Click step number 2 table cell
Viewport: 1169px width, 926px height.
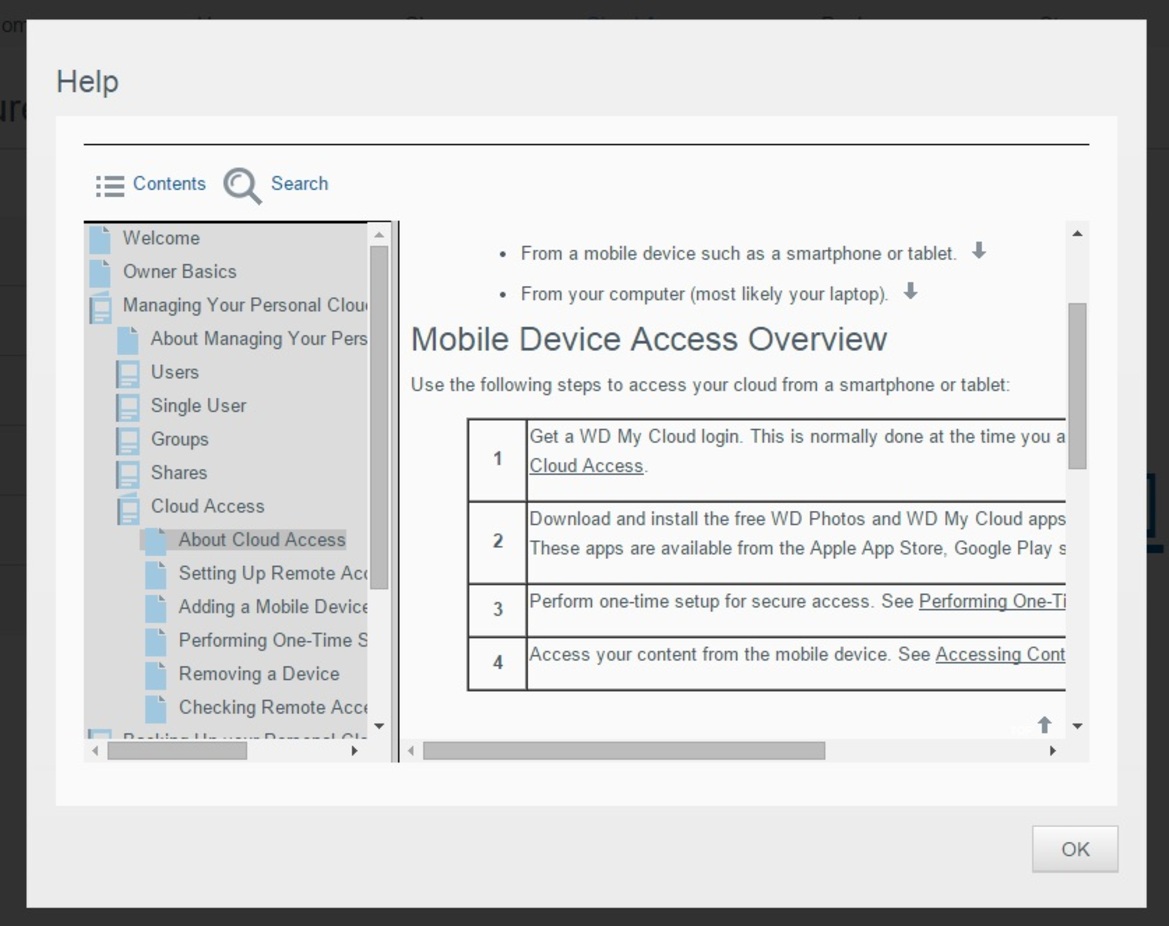click(x=497, y=542)
